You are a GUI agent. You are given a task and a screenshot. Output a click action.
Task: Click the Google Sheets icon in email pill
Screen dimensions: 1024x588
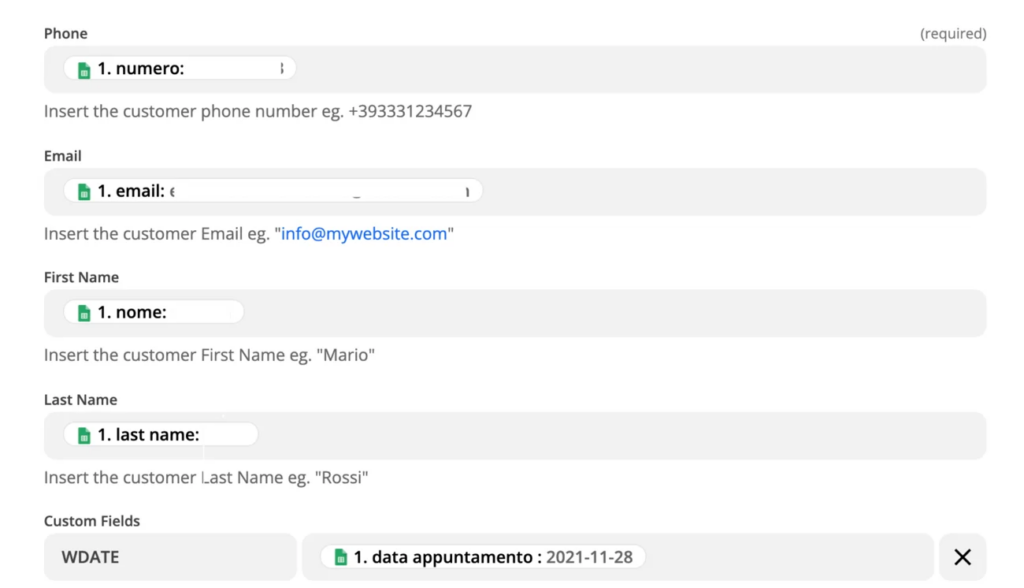(x=84, y=191)
